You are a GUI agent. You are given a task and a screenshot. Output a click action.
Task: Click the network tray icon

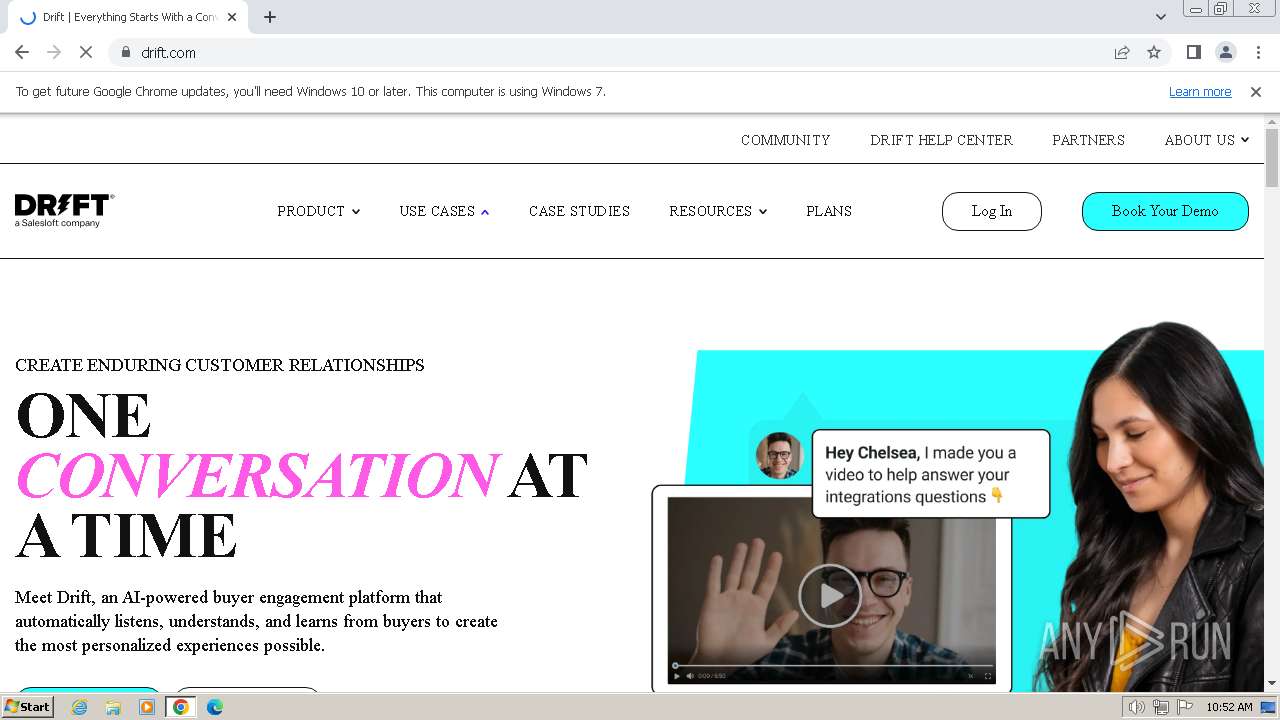click(1160, 707)
